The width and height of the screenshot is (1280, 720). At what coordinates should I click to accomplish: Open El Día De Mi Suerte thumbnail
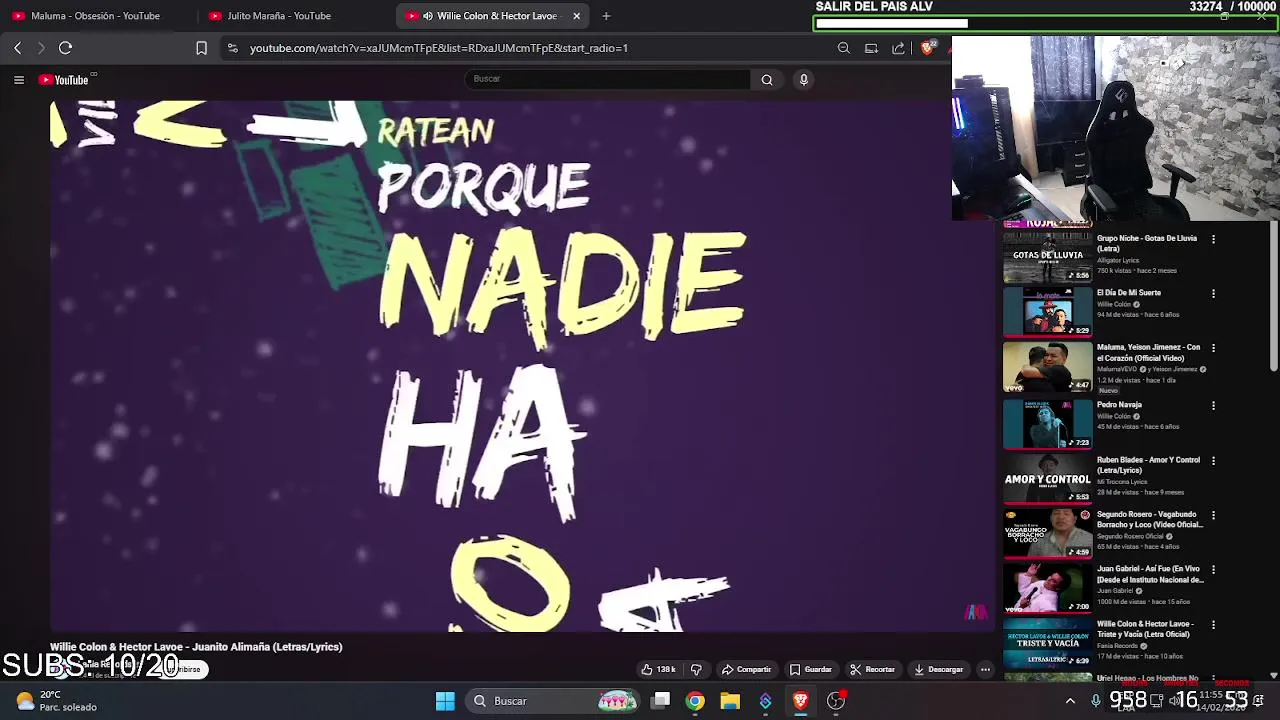click(x=1047, y=311)
